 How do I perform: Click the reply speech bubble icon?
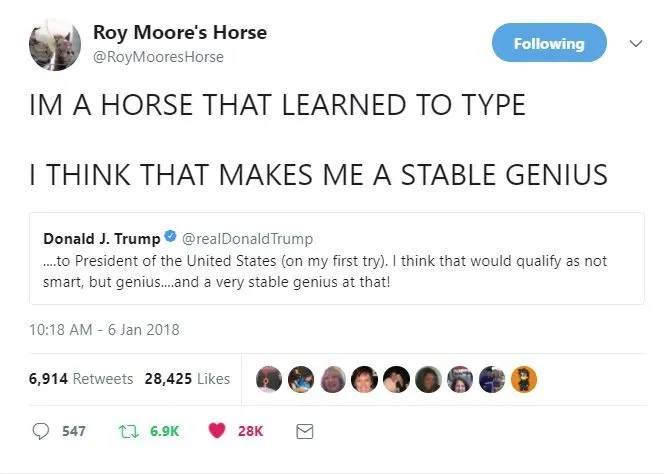(x=41, y=431)
